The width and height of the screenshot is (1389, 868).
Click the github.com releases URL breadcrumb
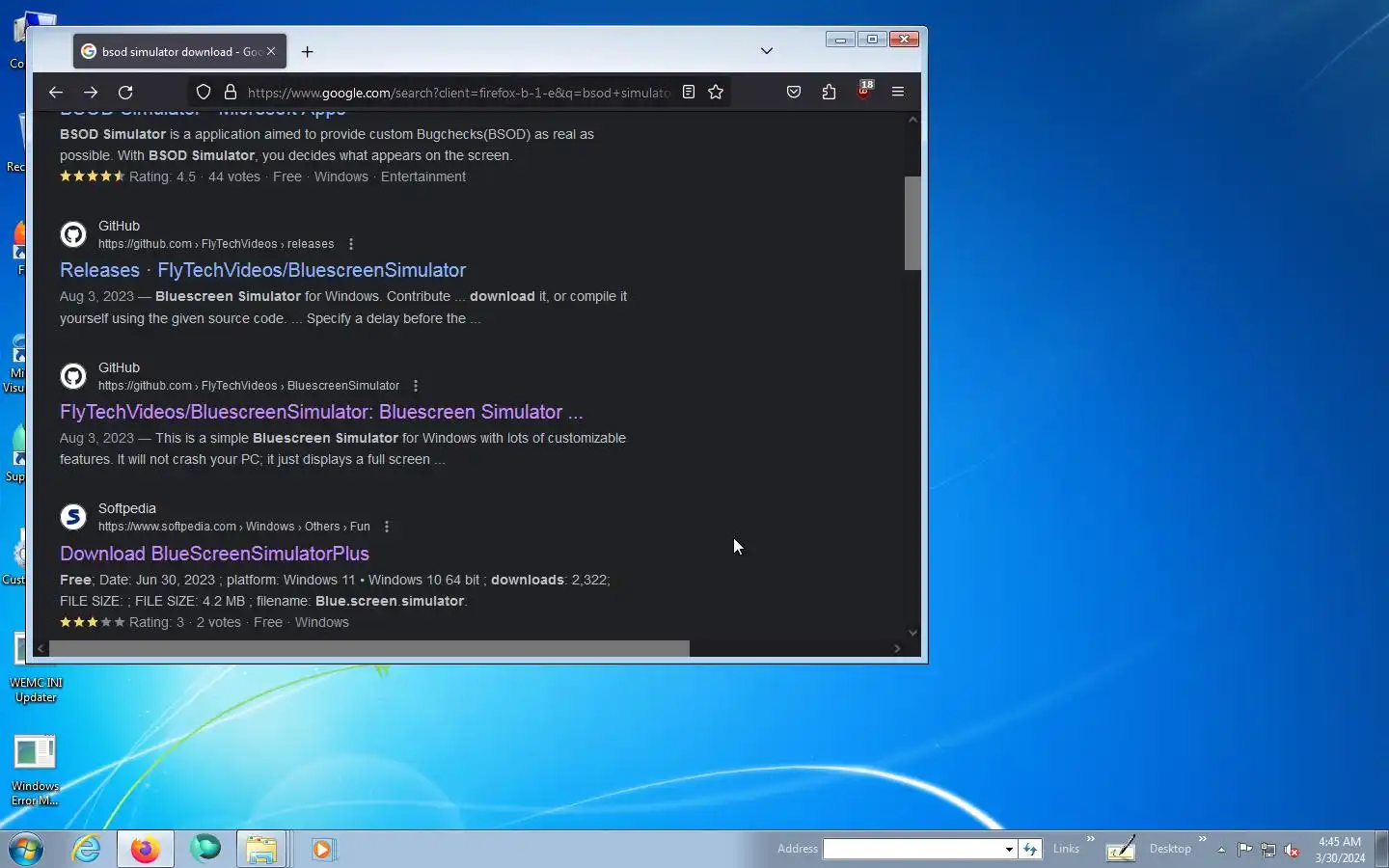[216, 244]
